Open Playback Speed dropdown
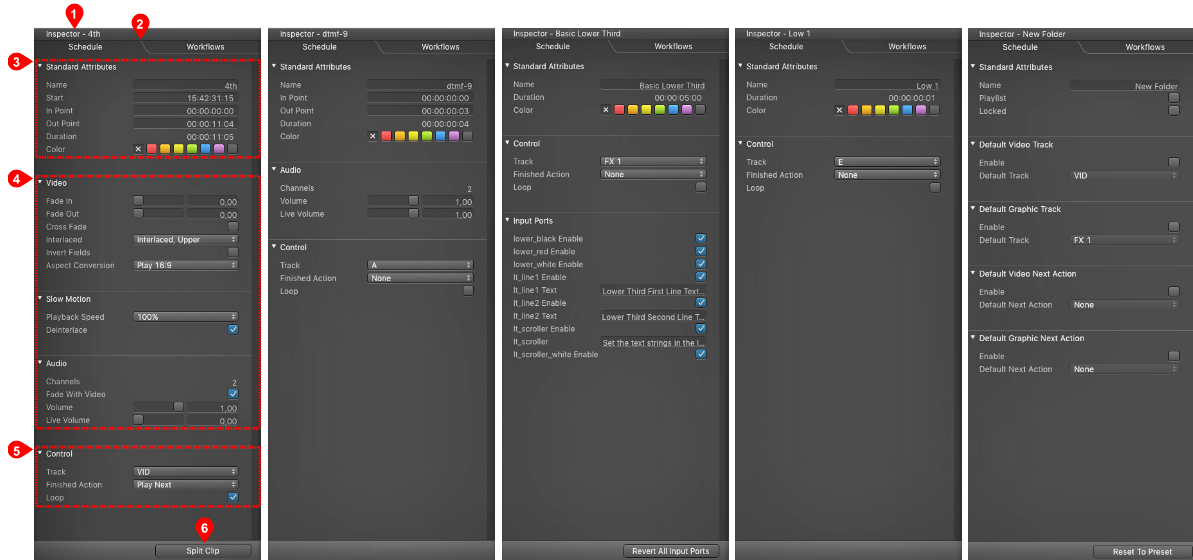The height and width of the screenshot is (560, 1193). (186, 317)
